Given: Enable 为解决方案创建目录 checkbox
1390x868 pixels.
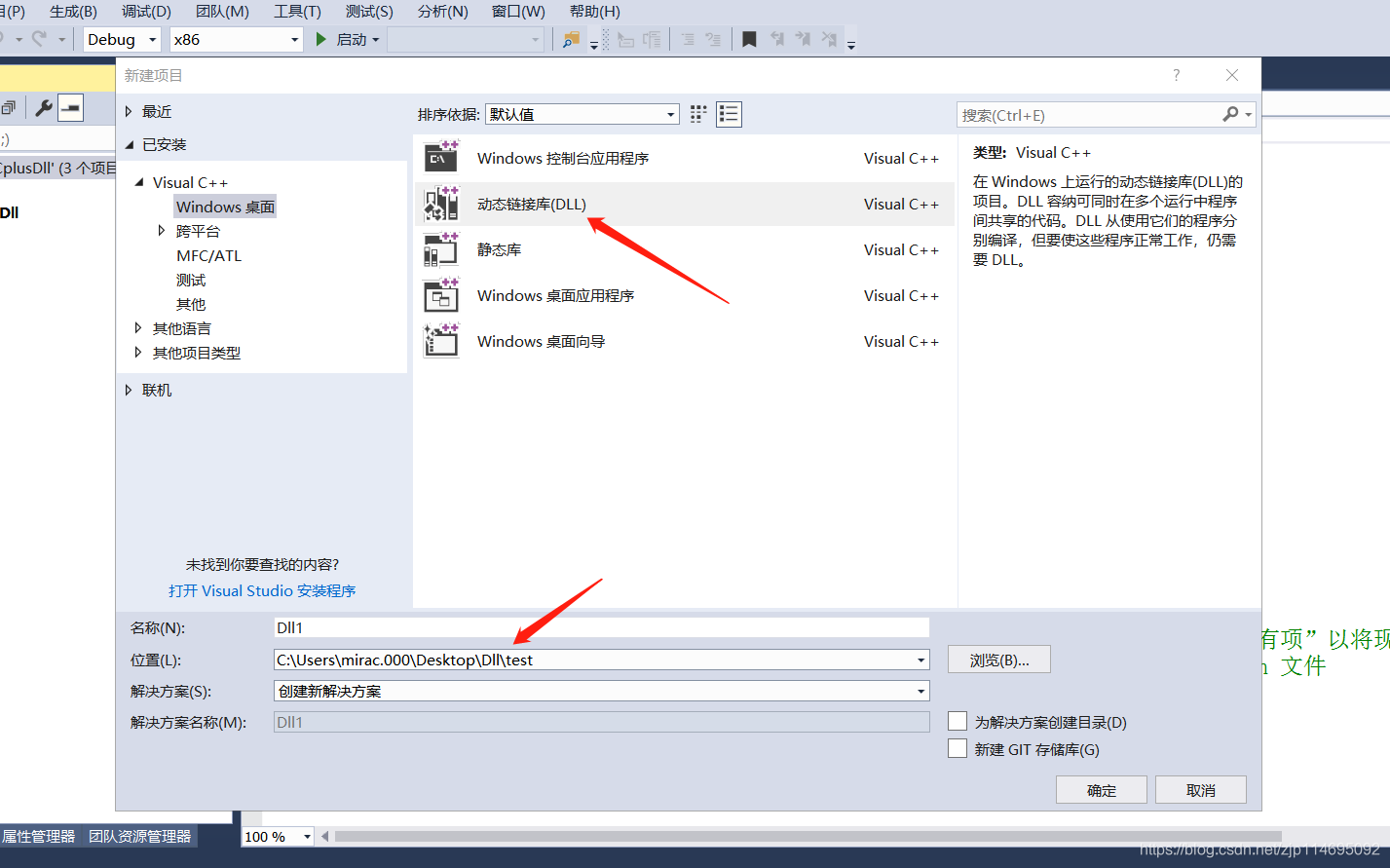Looking at the screenshot, I should point(958,721).
